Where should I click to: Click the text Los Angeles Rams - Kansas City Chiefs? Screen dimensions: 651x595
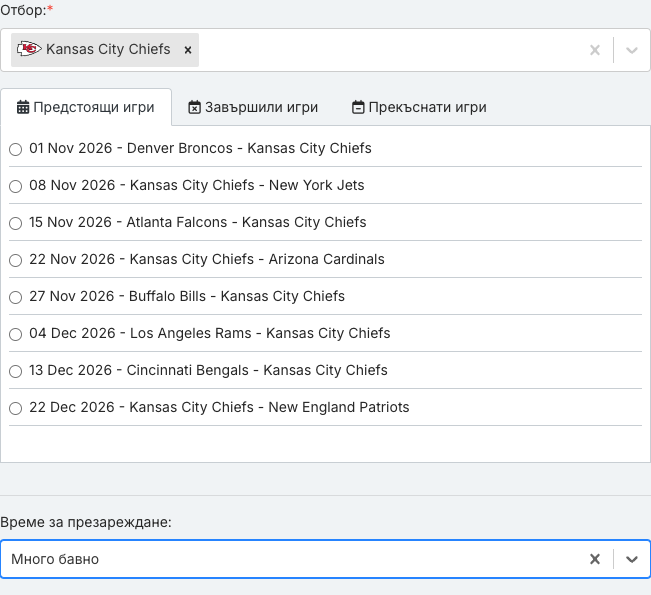260,333
